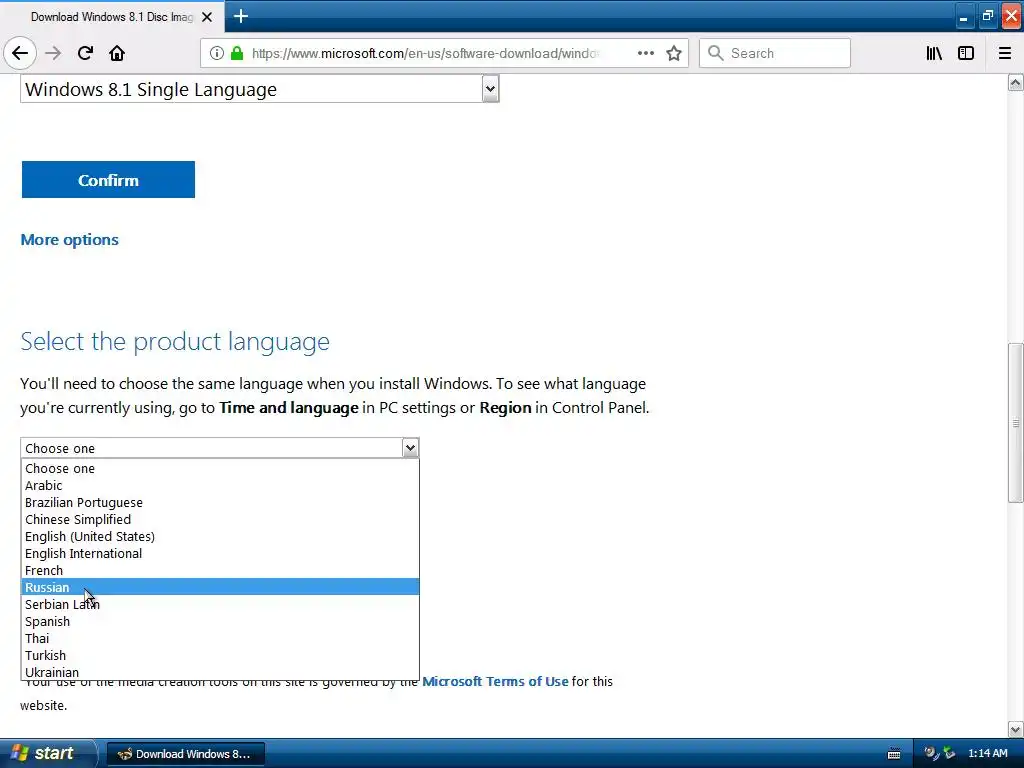This screenshot has height=768, width=1024.
Task: Bookmark this page with the star
Action: (674, 54)
